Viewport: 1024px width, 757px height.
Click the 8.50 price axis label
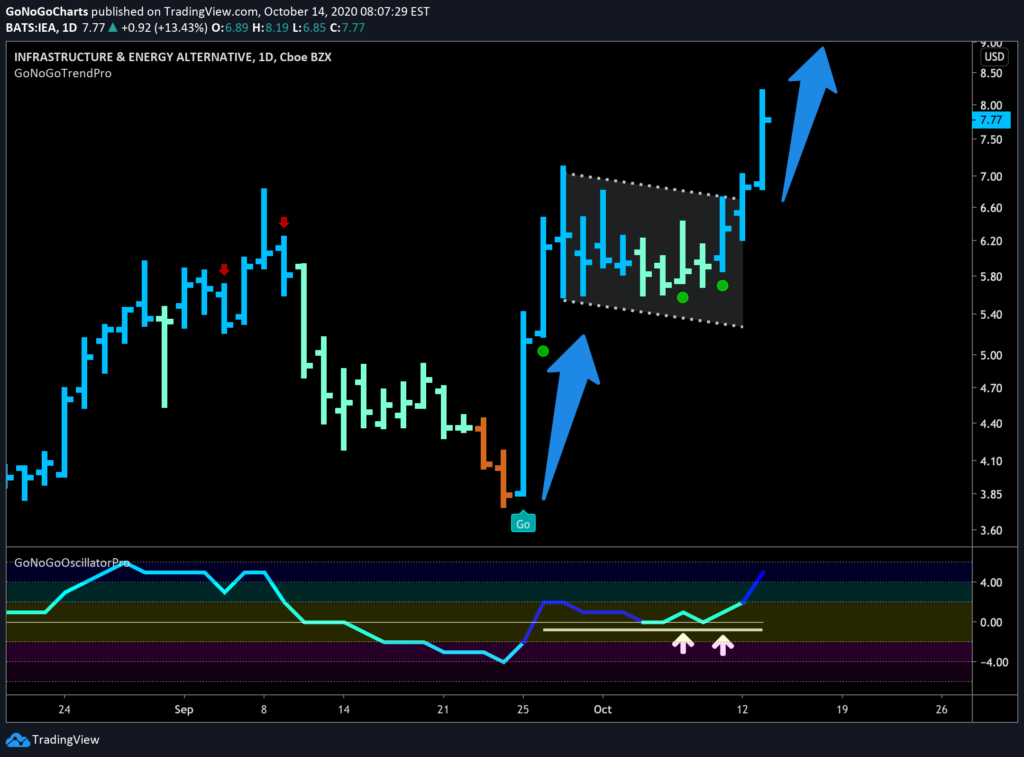coord(991,73)
